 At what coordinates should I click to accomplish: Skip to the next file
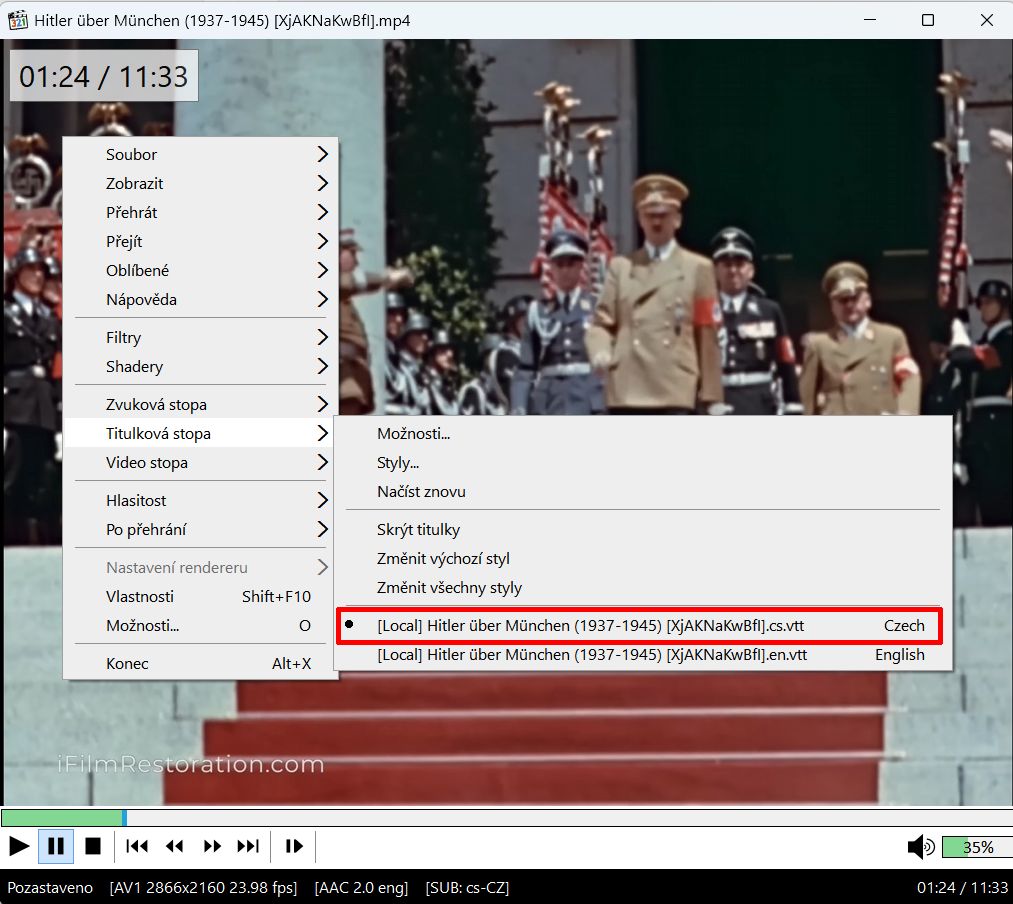coord(248,846)
